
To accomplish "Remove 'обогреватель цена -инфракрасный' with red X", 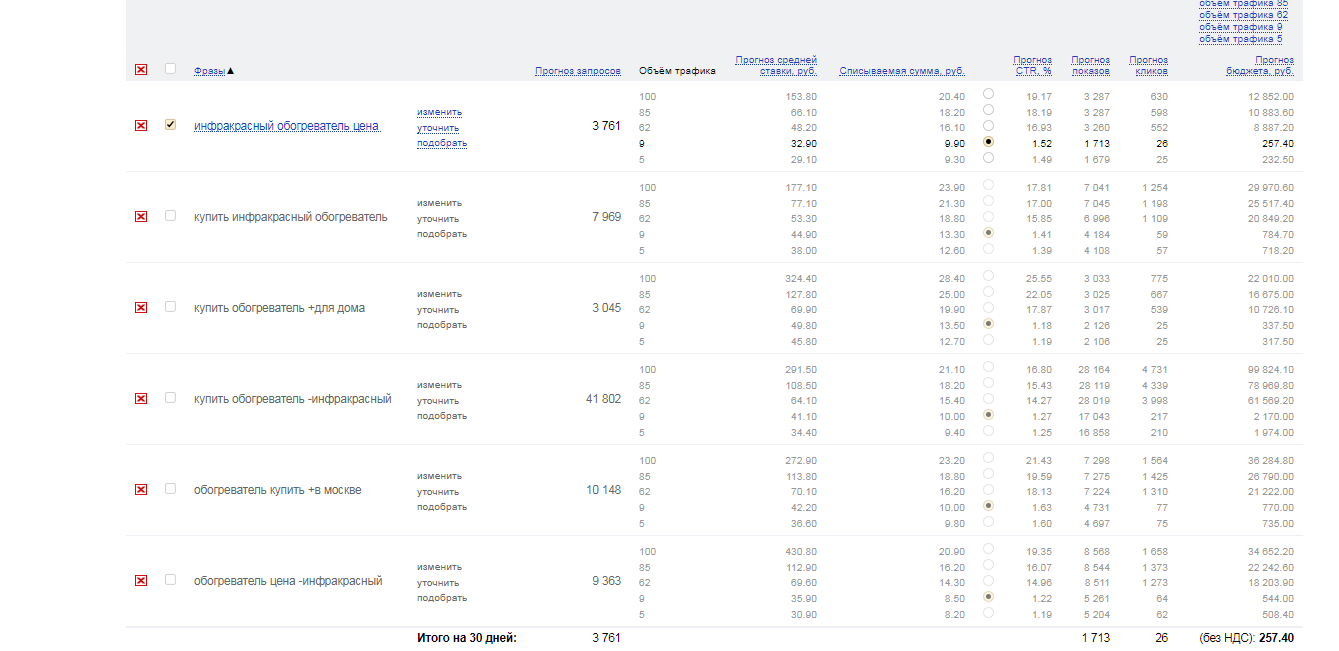I will [x=141, y=581].
